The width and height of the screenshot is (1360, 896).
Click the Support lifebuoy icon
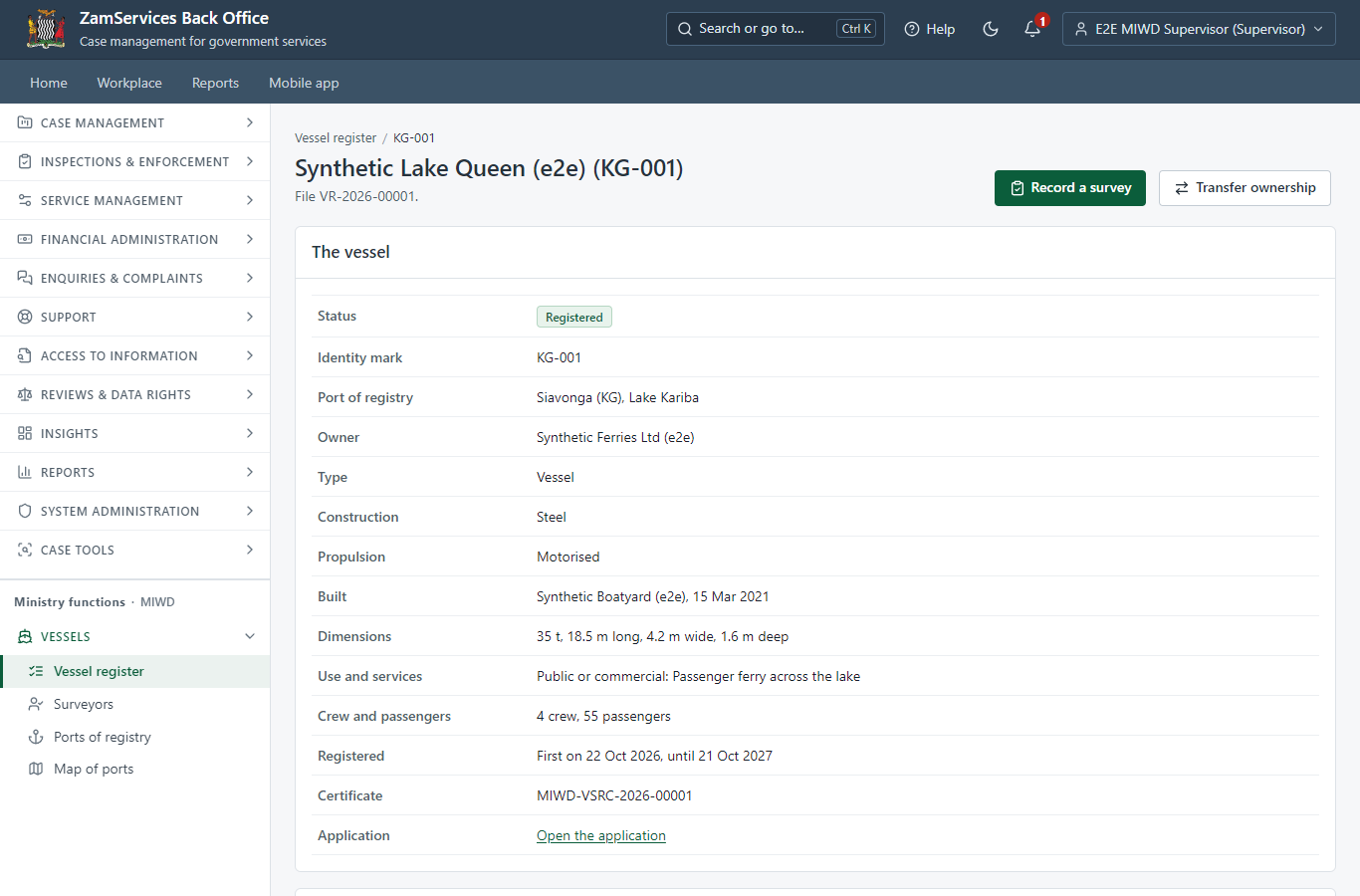pyautogui.click(x=25, y=317)
